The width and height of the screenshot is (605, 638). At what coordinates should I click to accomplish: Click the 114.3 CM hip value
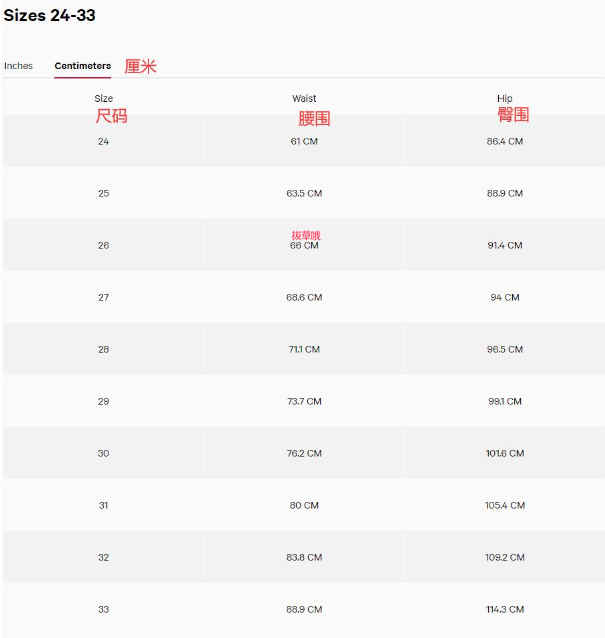(x=504, y=610)
